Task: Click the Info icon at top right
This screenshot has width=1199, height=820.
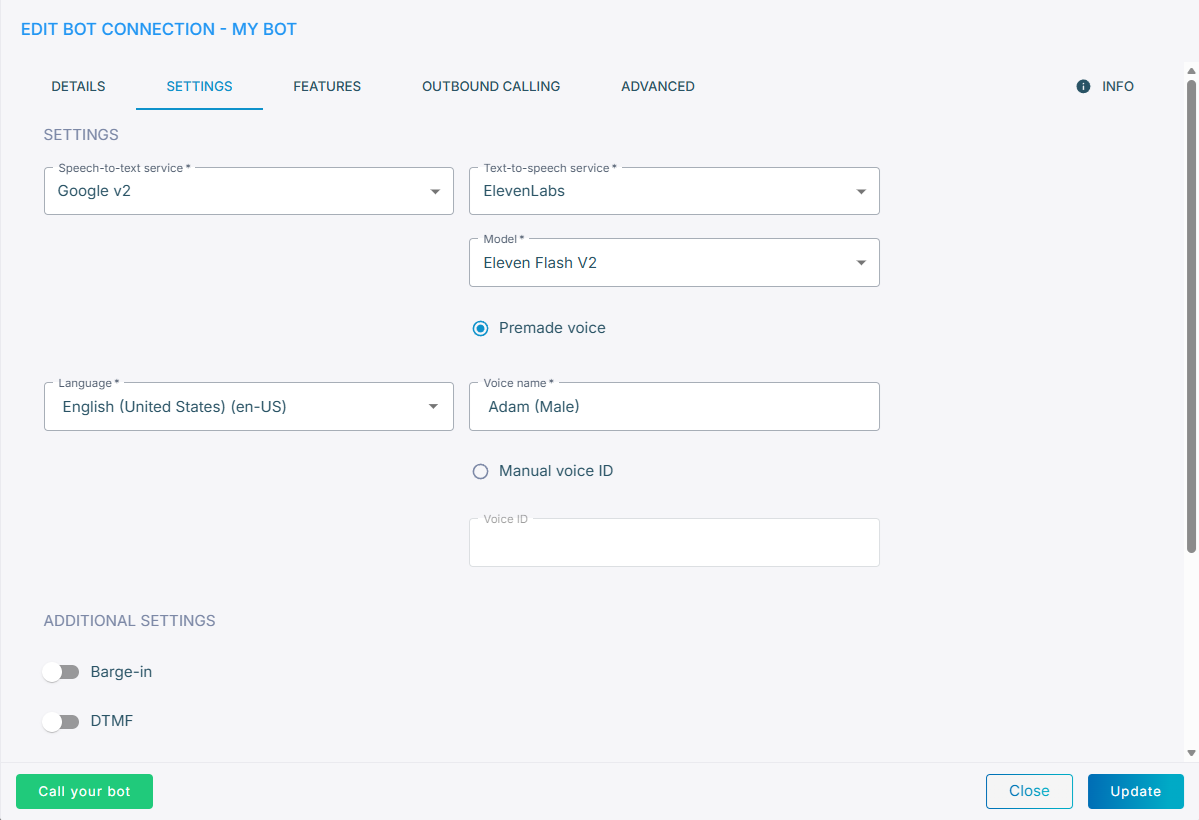Action: coord(1082,87)
